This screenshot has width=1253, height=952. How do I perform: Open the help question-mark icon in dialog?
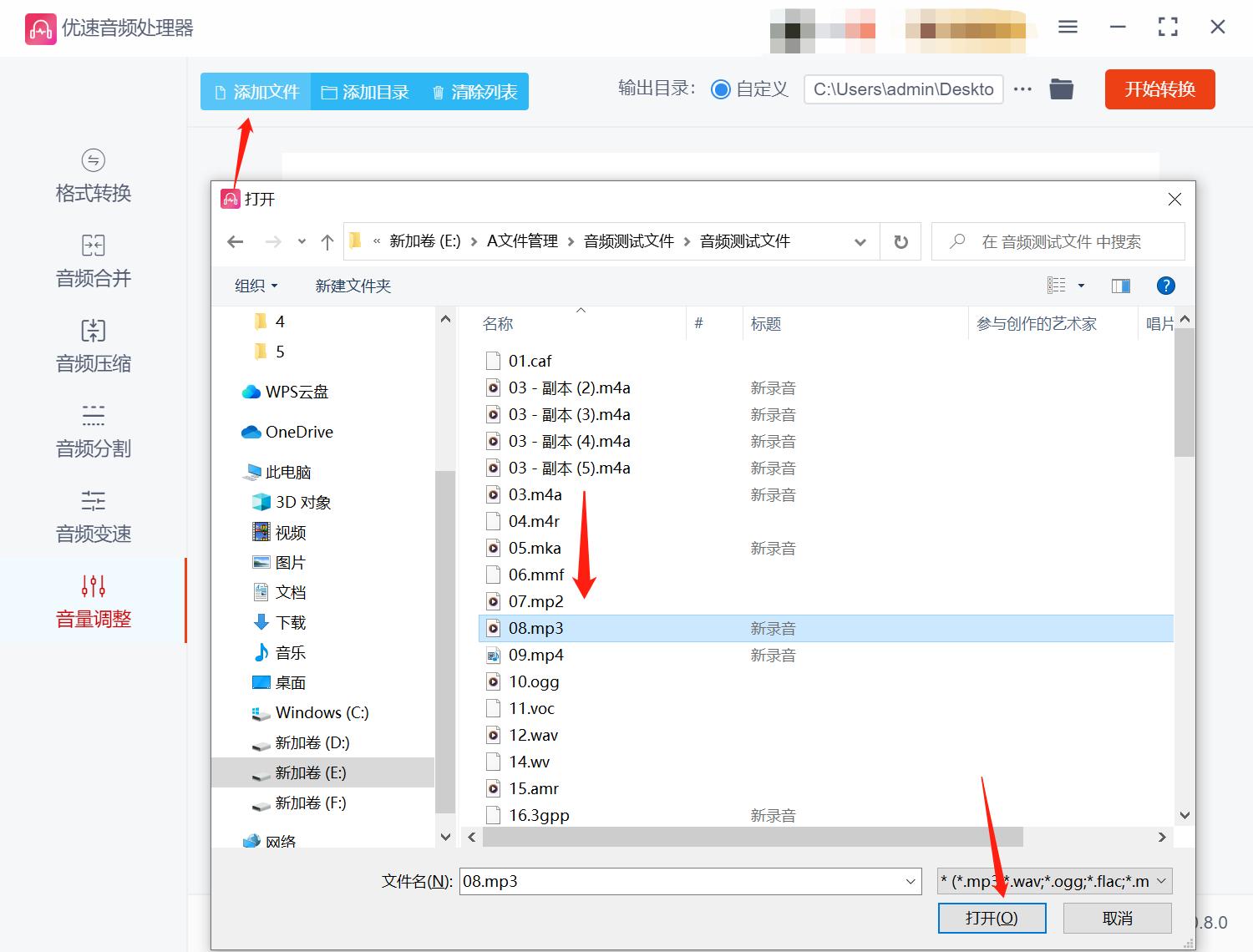[x=1165, y=285]
